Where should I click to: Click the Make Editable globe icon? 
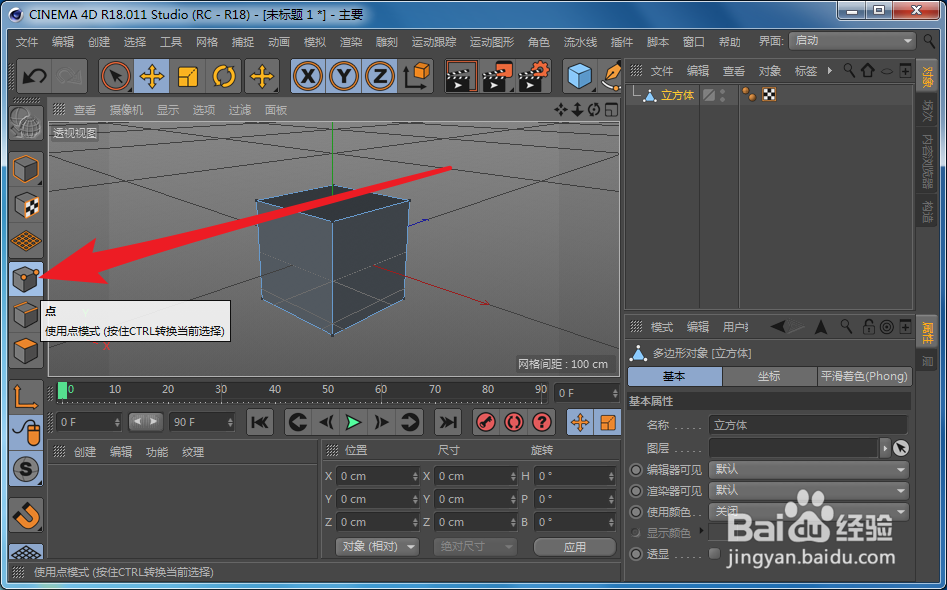tap(26, 123)
